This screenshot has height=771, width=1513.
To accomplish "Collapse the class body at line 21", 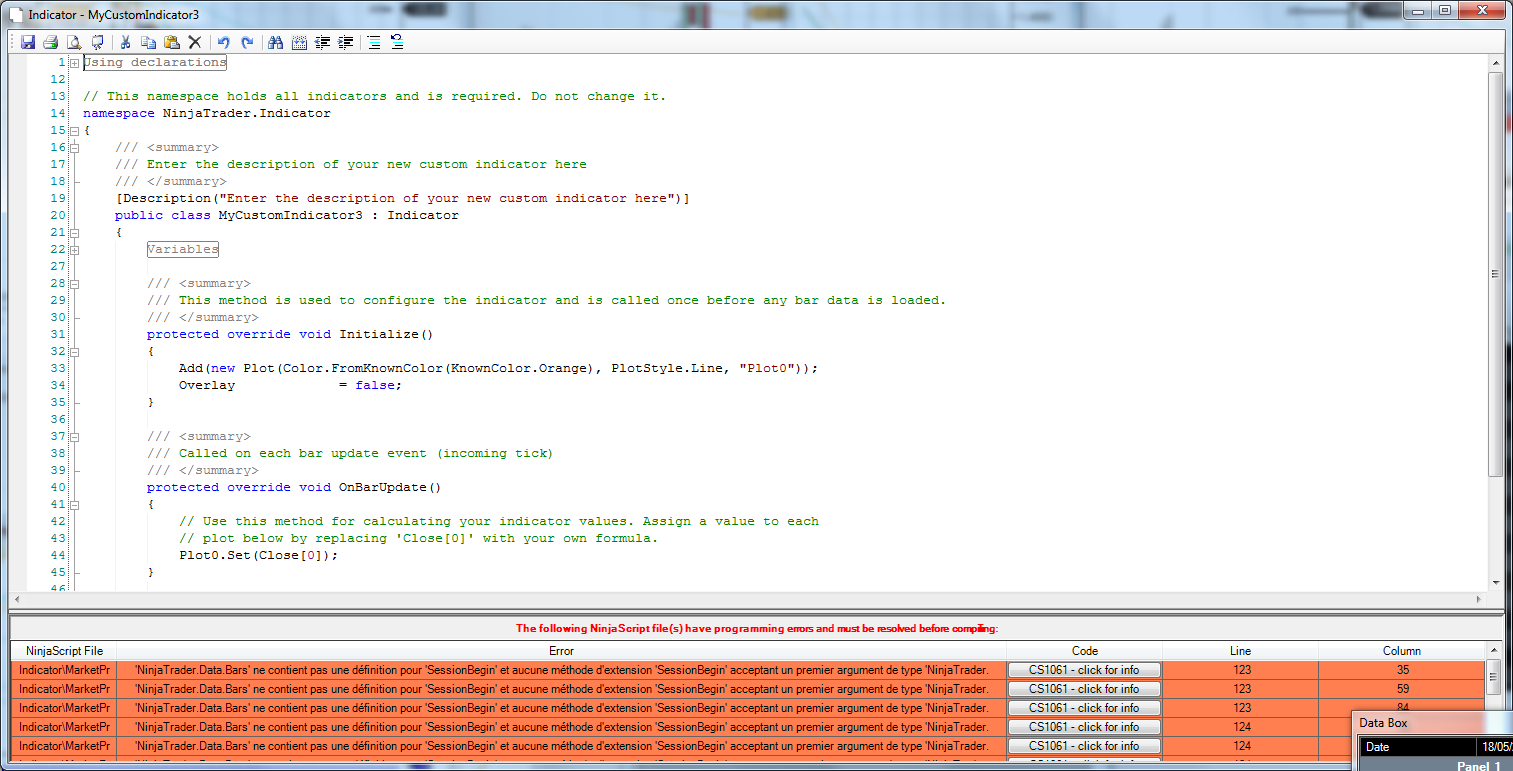I will pos(75,233).
